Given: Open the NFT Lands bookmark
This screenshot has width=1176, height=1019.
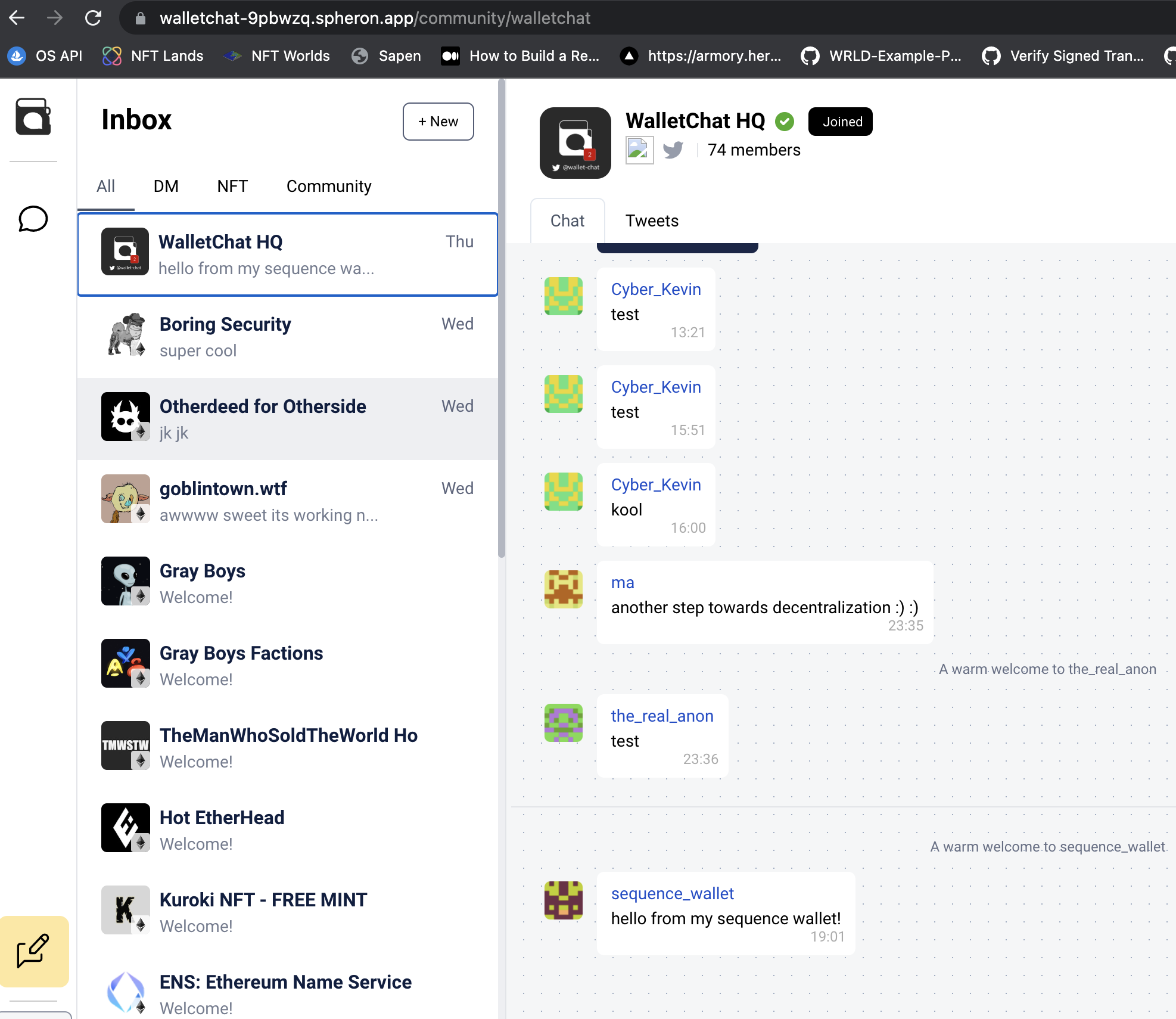Looking at the screenshot, I should (154, 56).
